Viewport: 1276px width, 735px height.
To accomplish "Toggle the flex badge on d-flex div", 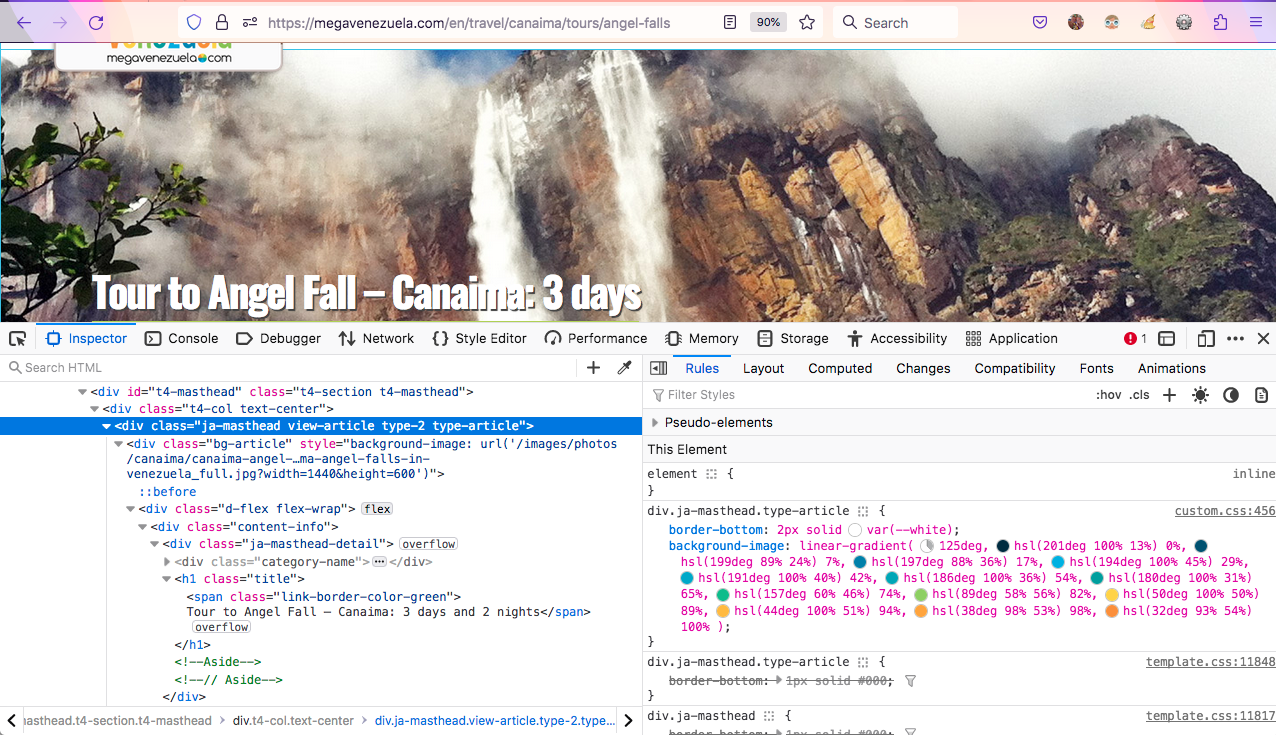I will pos(377,509).
